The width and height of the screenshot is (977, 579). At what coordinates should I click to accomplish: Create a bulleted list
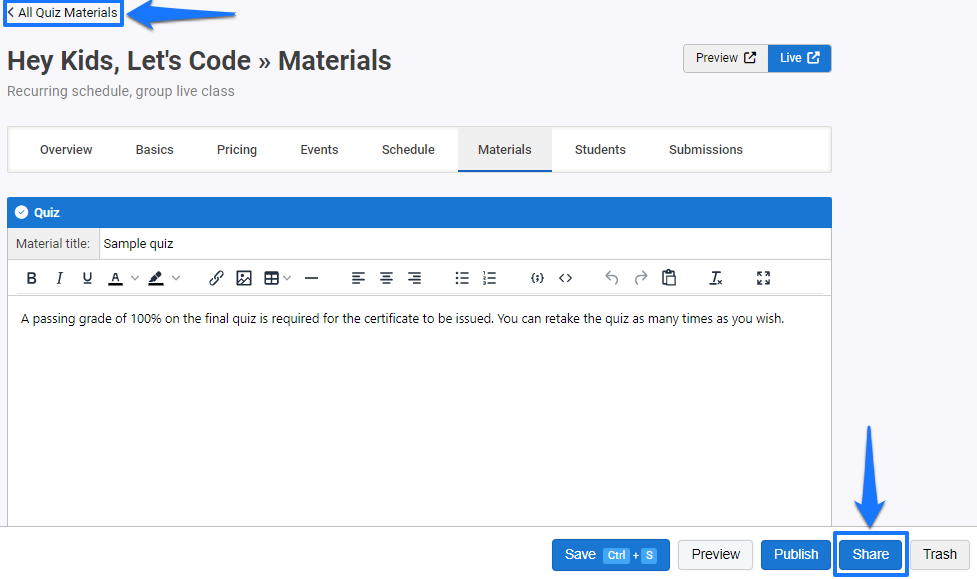tap(462, 277)
